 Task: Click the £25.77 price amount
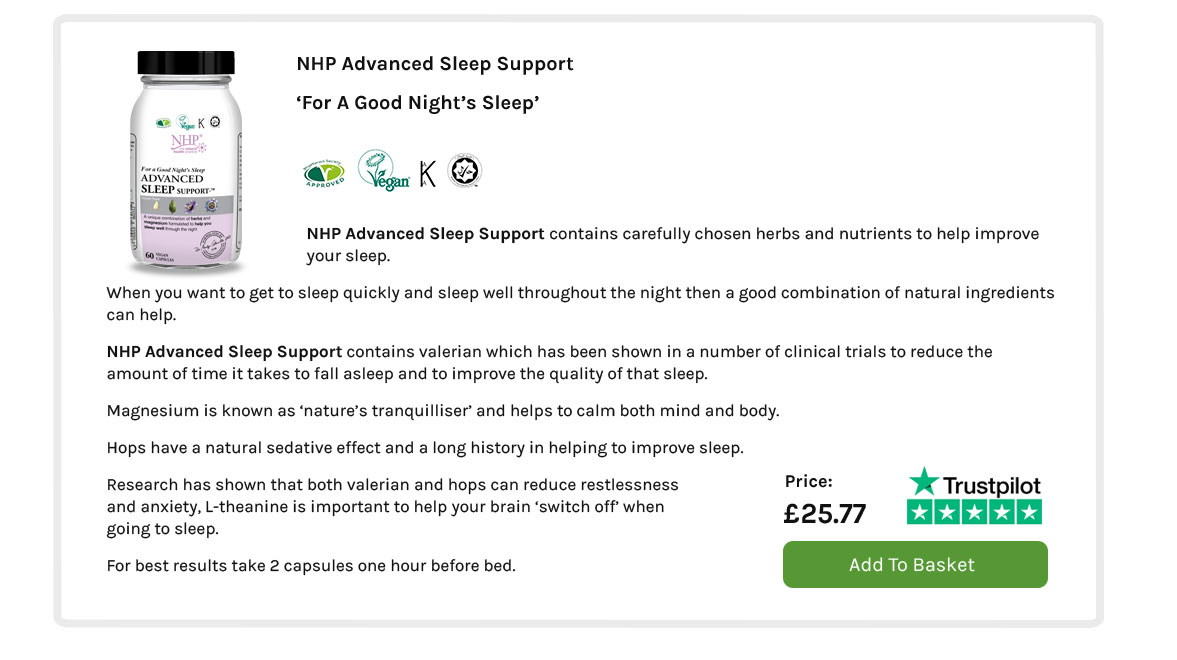click(824, 514)
